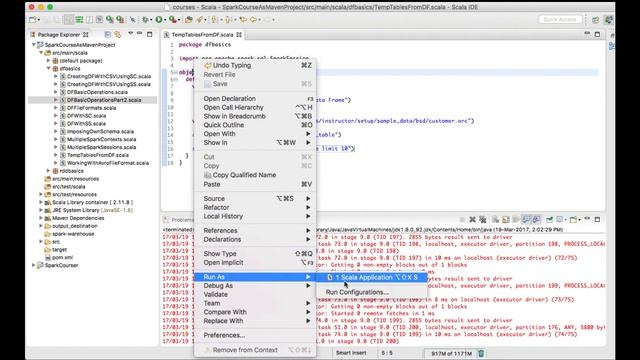Click the Open Perspective icon near Quick Access
Viewport: 640px width, 360px height.
tap(596, 20)
